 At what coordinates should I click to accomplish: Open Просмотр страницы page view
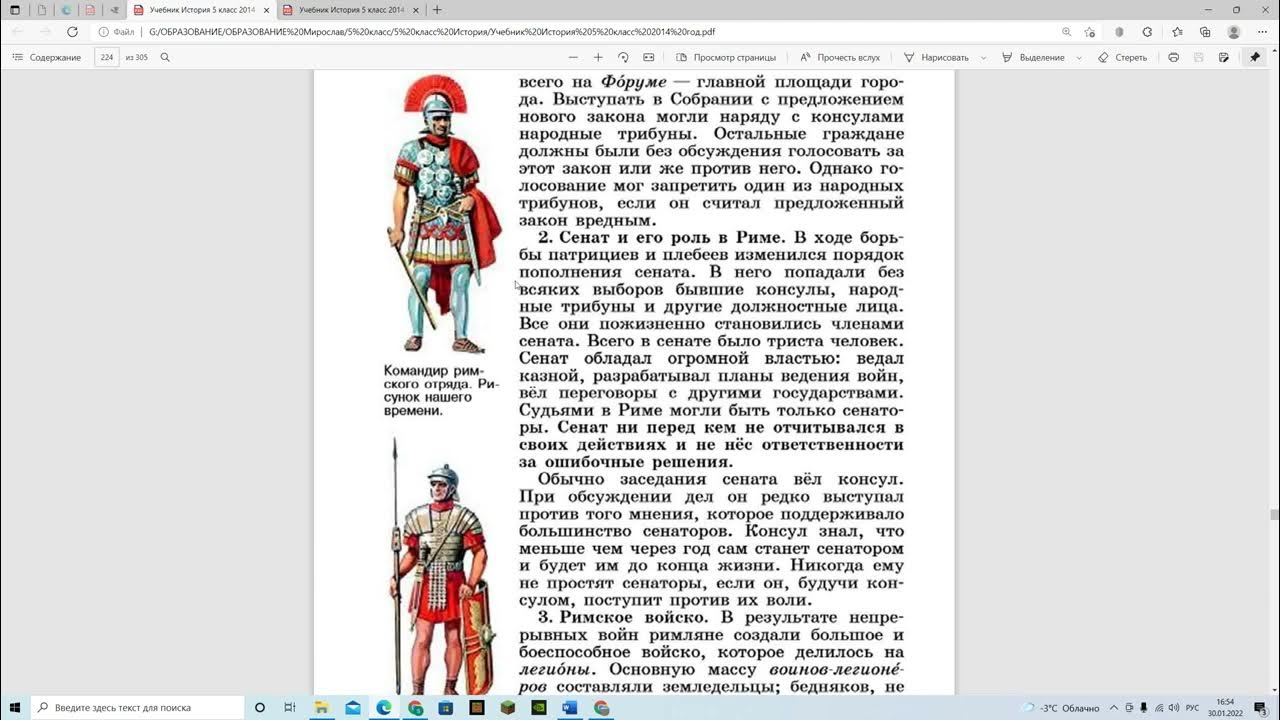tap(726, 57)
